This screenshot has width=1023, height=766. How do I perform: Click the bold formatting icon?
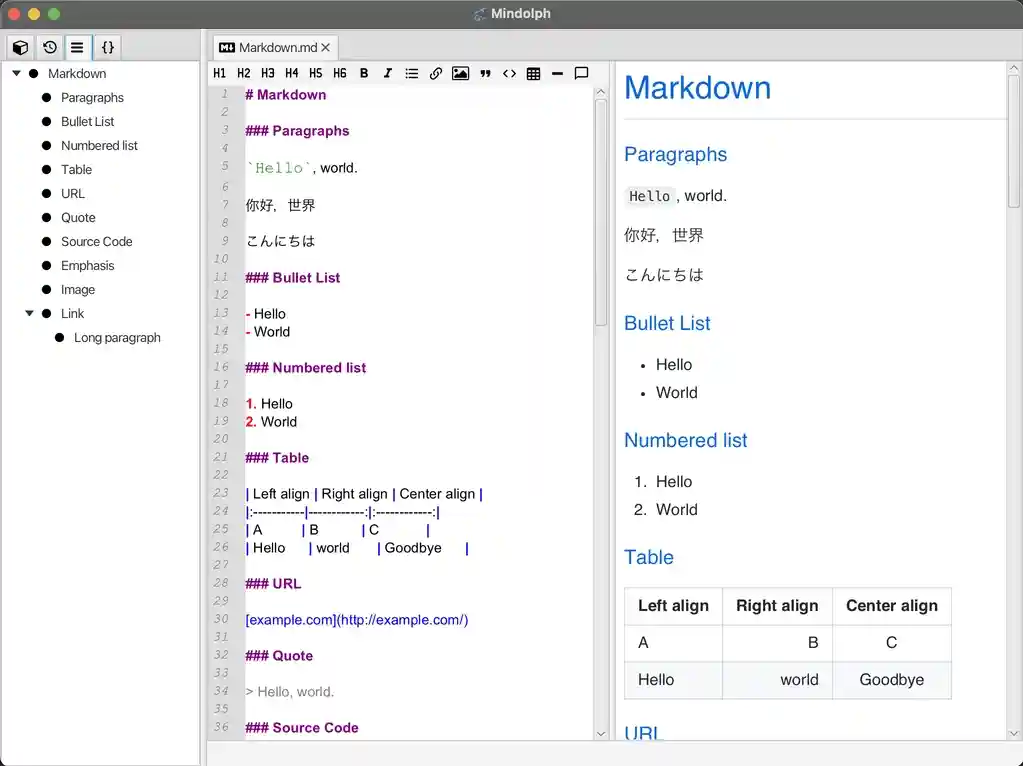coord(364,73)
